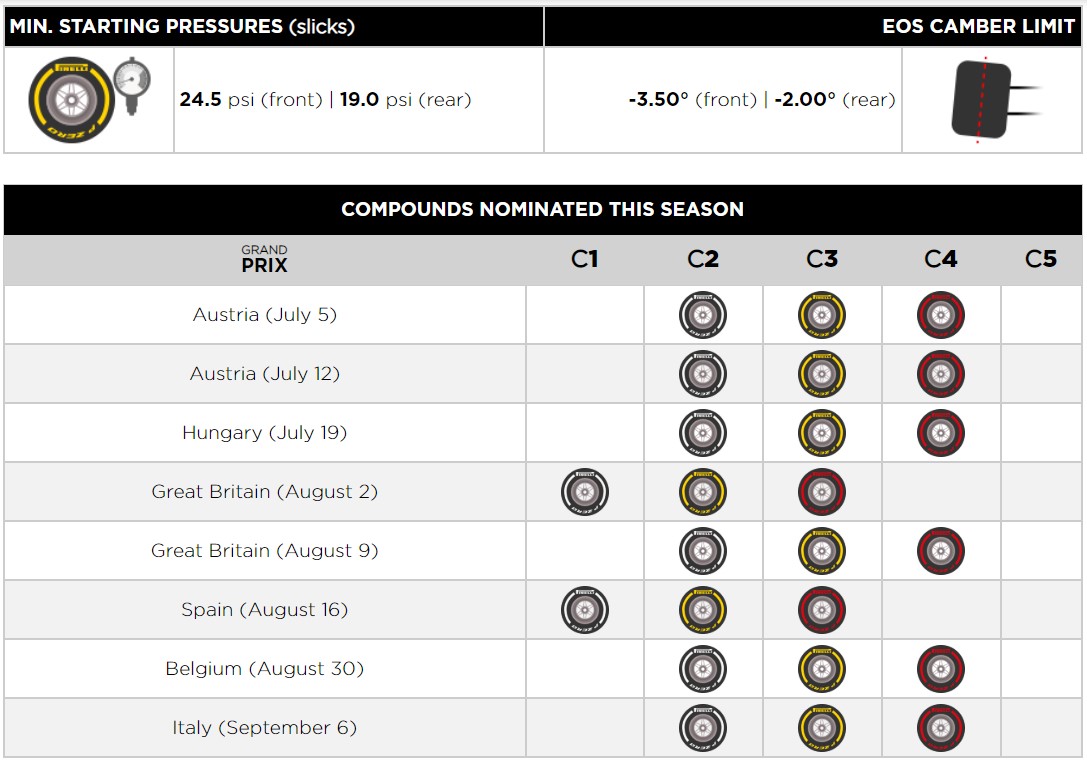Select the white C2 tyre for Austria July 5
Screen dimensions: 1087x763
pos(703,315)
